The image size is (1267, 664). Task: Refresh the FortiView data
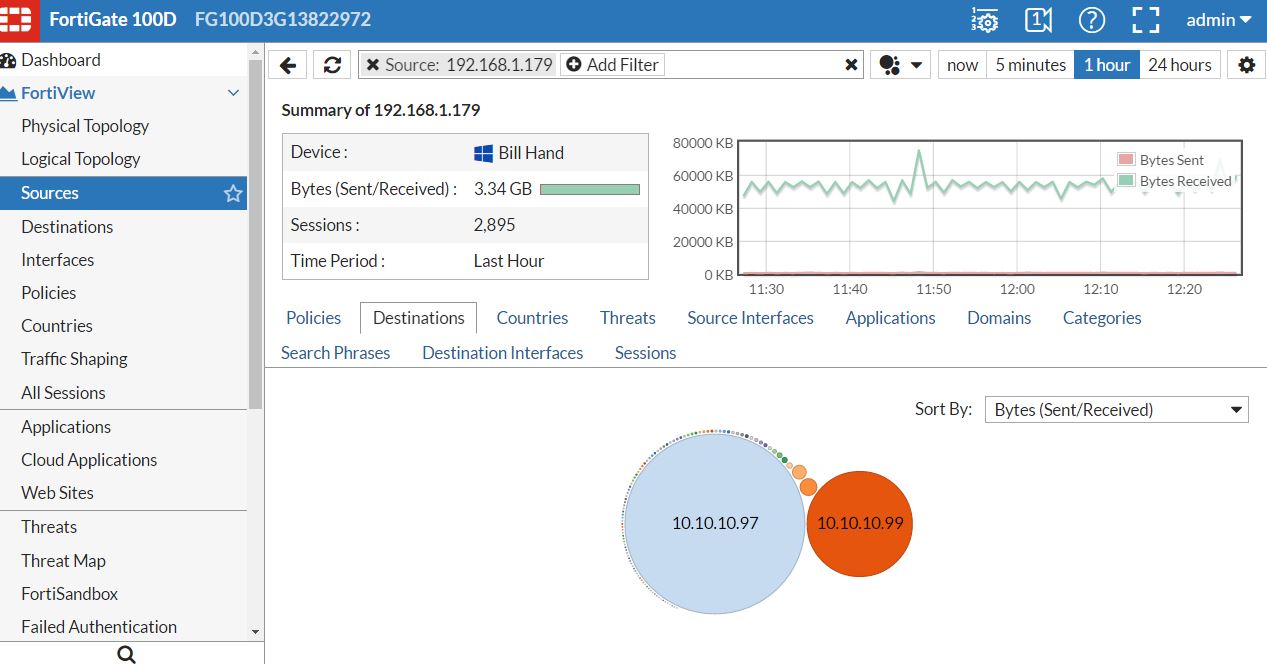[332, 65]
